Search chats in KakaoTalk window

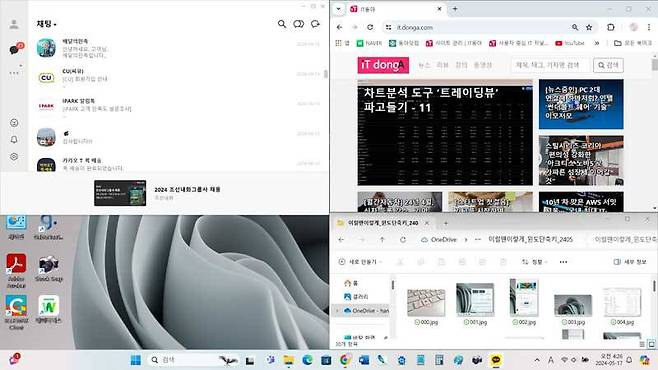point(282,24)
